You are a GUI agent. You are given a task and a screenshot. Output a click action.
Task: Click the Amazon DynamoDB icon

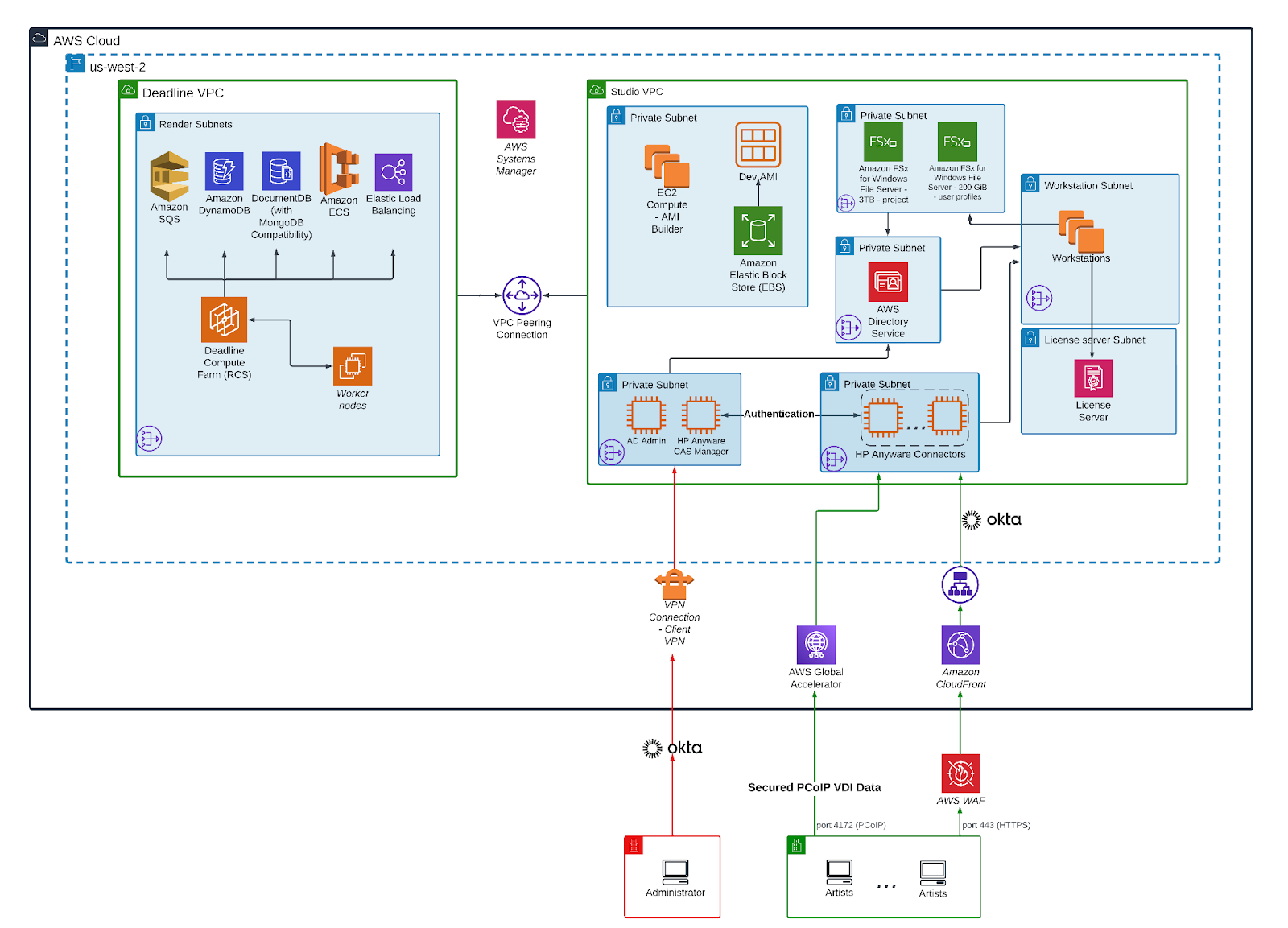click(x=224, y=170)
